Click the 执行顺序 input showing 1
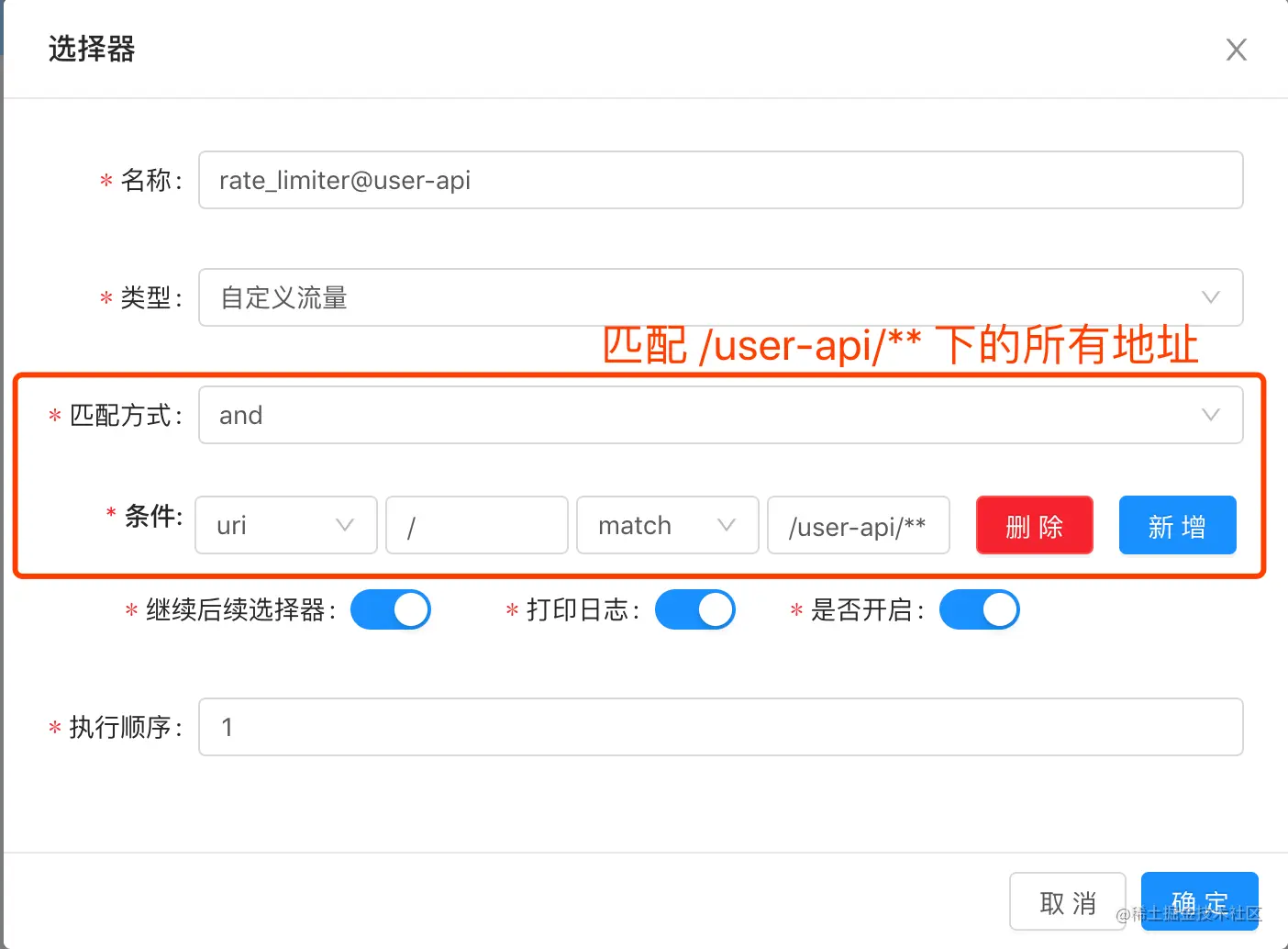 pyautogui.click(x=720, y=727)
